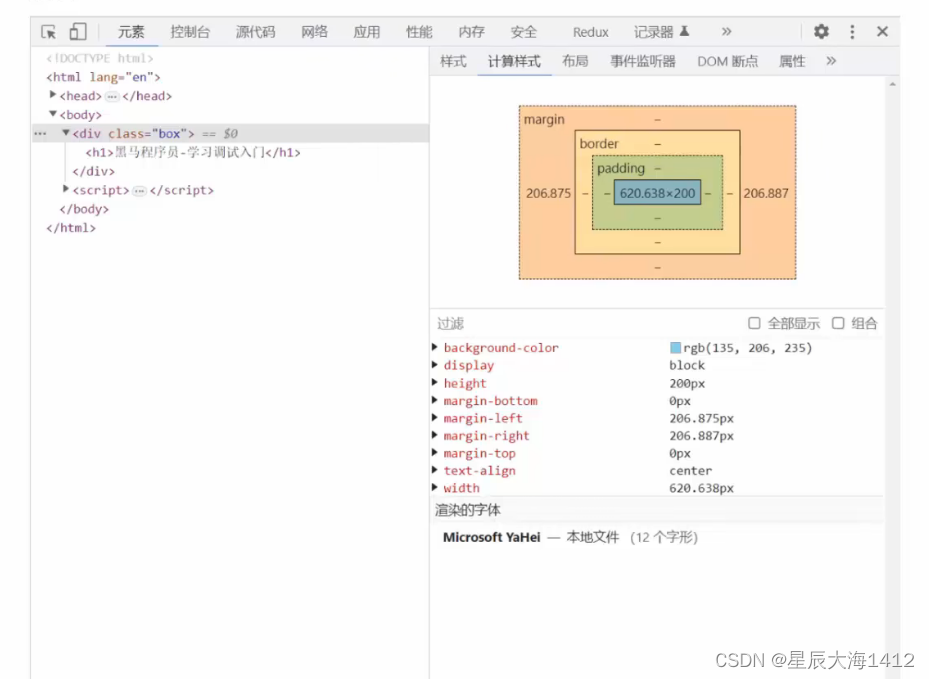Click the content box 620.638×200
This screenshot has height=679, width=929.
point(657,193)
